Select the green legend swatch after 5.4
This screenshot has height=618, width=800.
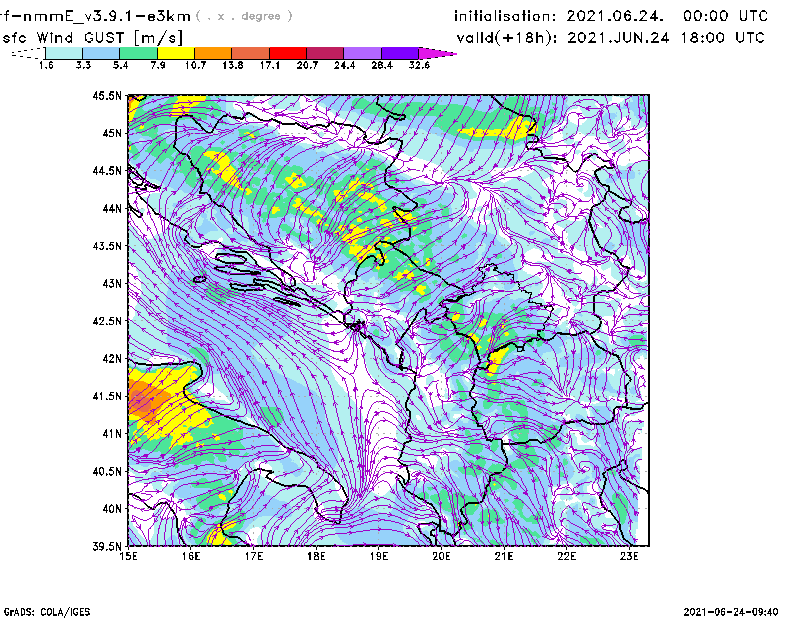click(138, 53)
